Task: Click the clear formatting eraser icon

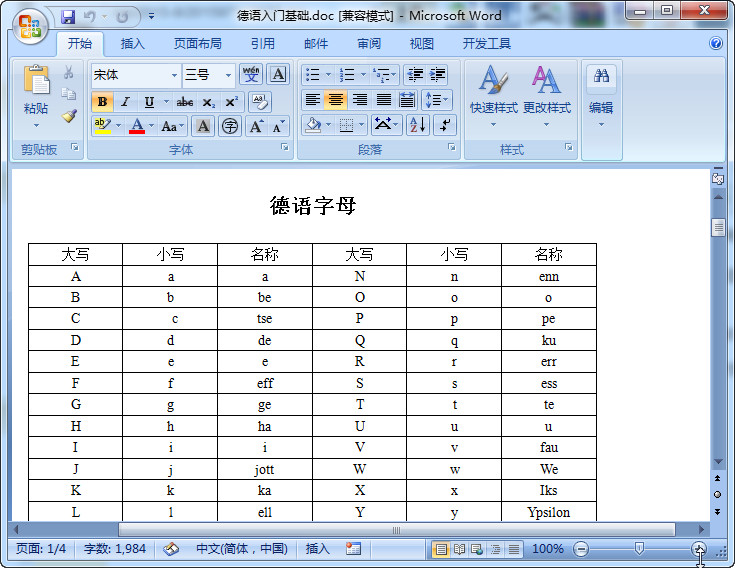Action: coord(260,102)
